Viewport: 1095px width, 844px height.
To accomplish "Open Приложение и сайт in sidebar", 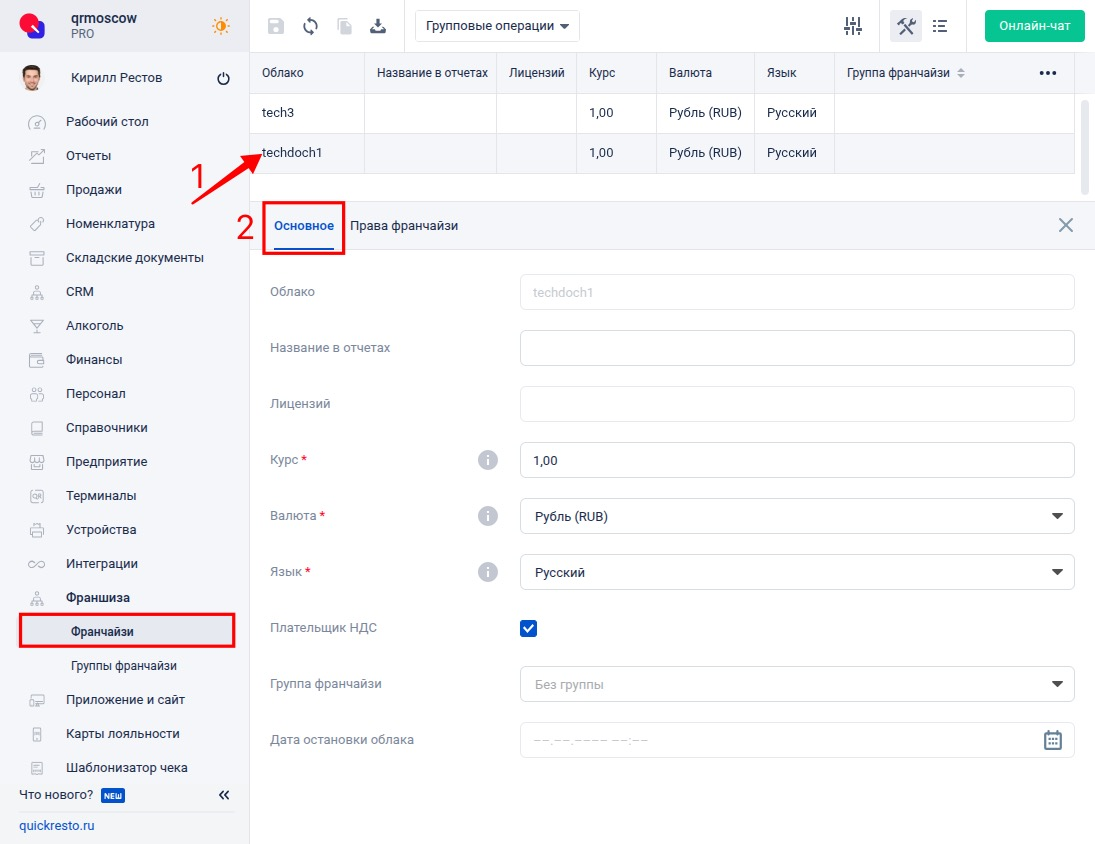I will [x=125, y=699].
